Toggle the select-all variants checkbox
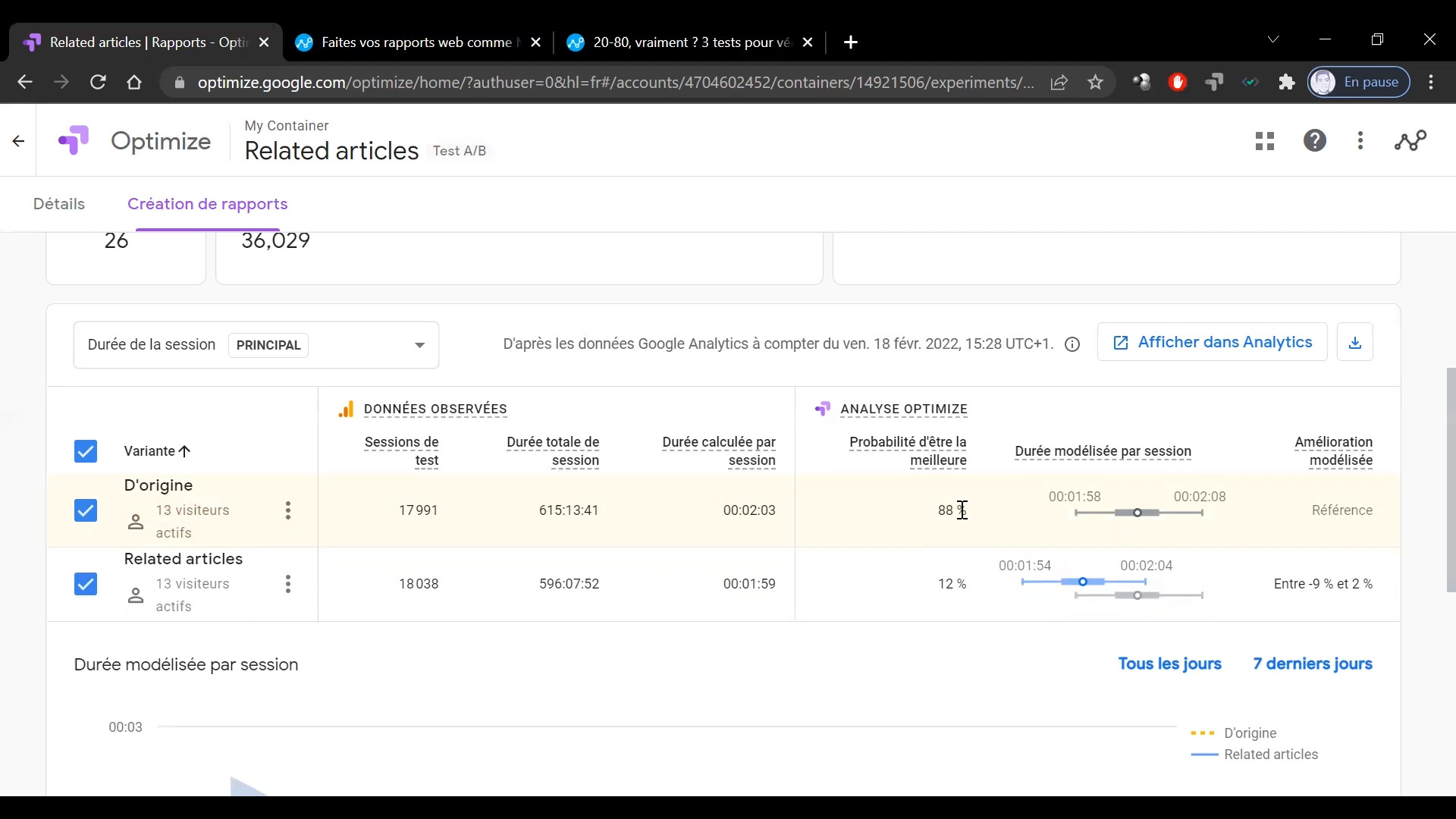1456x819 pixels. pos(86,451)
